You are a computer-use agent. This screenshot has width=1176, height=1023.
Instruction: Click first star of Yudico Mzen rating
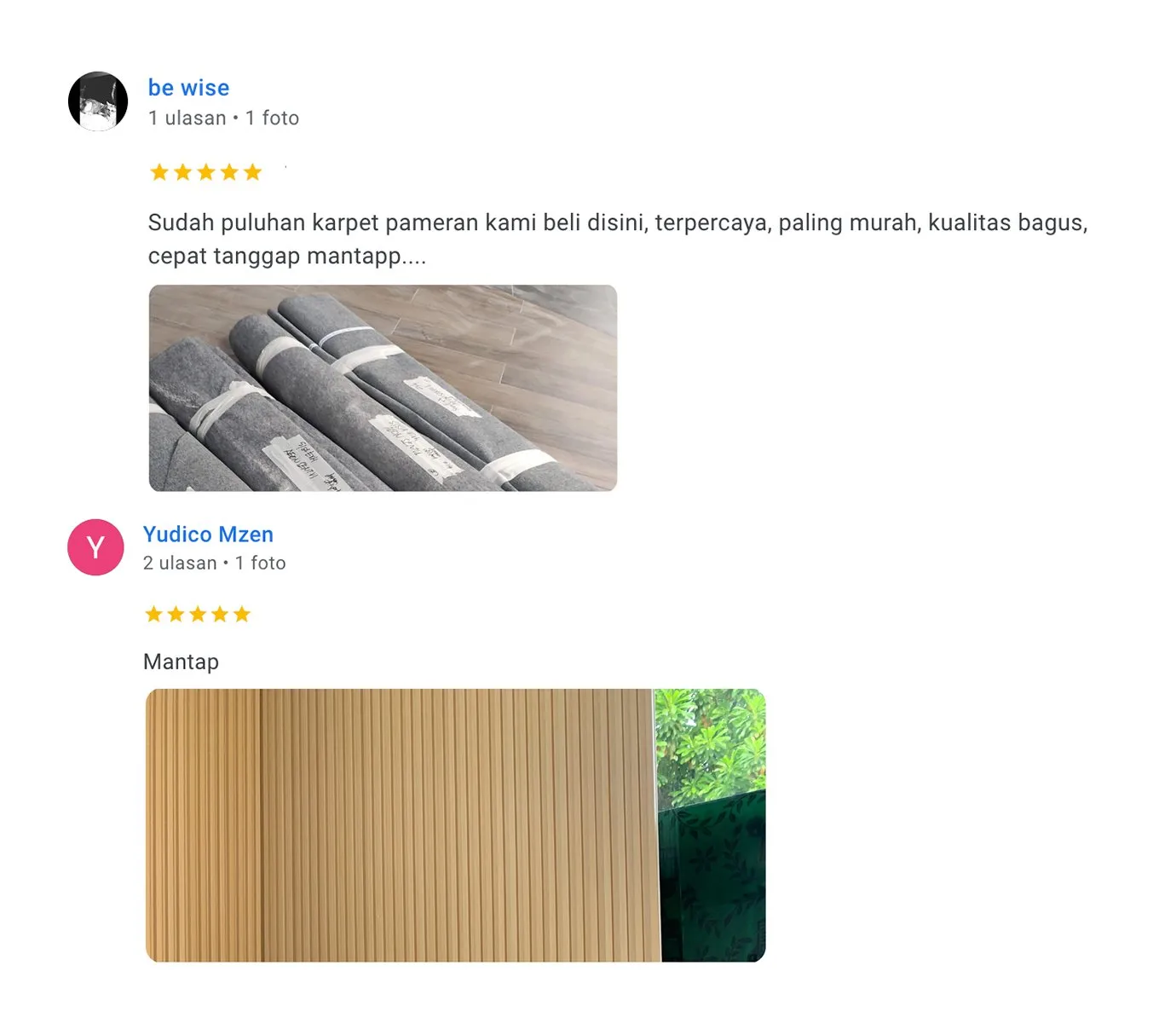pos(153,614)
